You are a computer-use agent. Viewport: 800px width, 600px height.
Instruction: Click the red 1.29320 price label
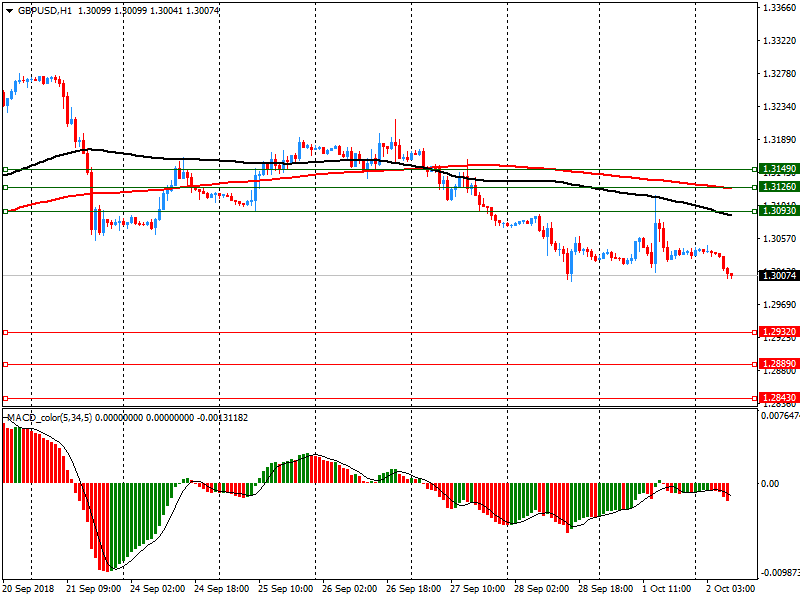778,332
